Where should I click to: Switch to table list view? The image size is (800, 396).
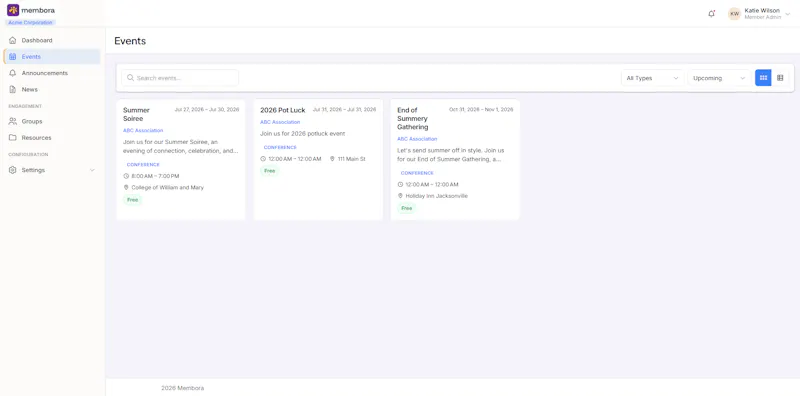[780, 78]
